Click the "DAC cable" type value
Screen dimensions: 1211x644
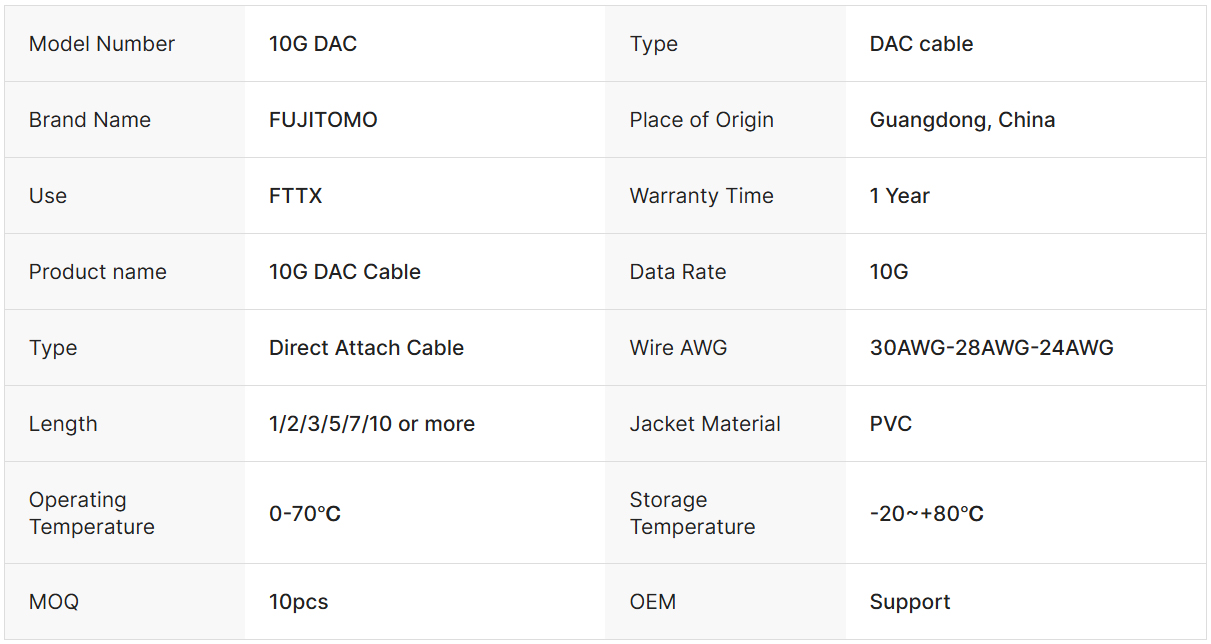tap(921, 44)
